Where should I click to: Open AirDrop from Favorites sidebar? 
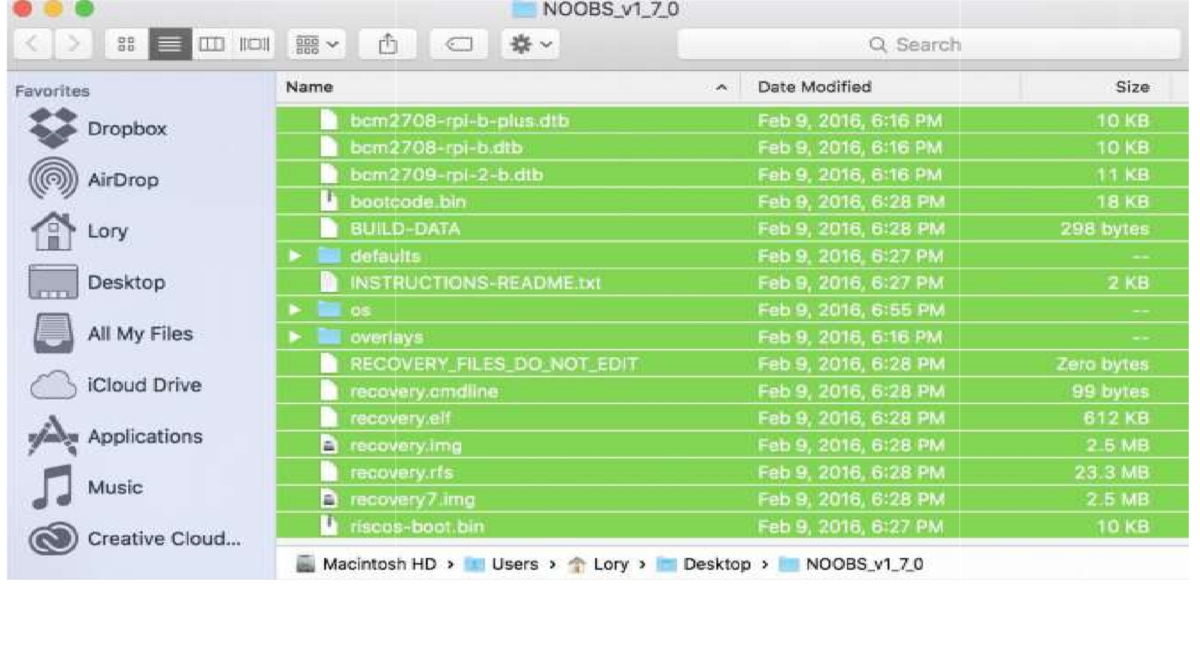pos(122,180)
